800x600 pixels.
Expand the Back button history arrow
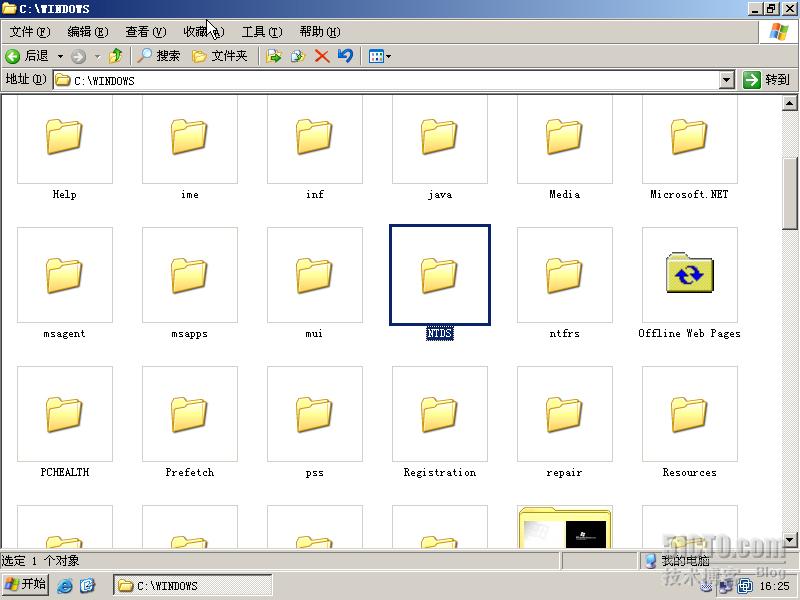coord(60,56)
